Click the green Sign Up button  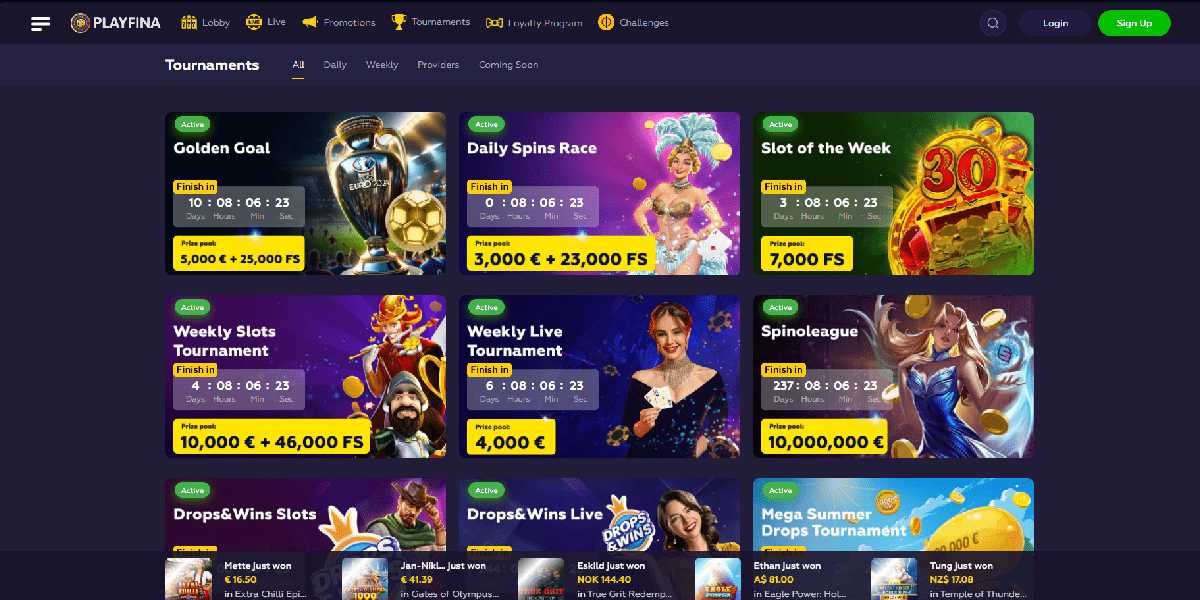pos(1134,23)
